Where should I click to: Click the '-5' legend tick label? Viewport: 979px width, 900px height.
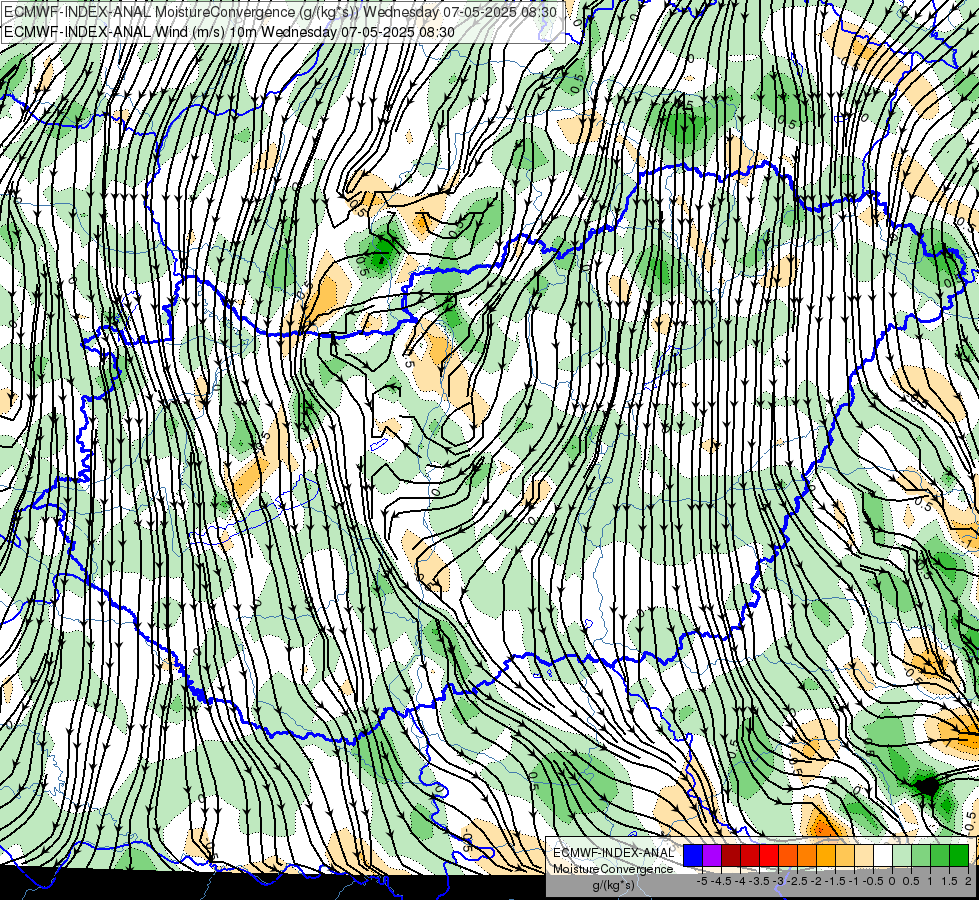(702, 881)
